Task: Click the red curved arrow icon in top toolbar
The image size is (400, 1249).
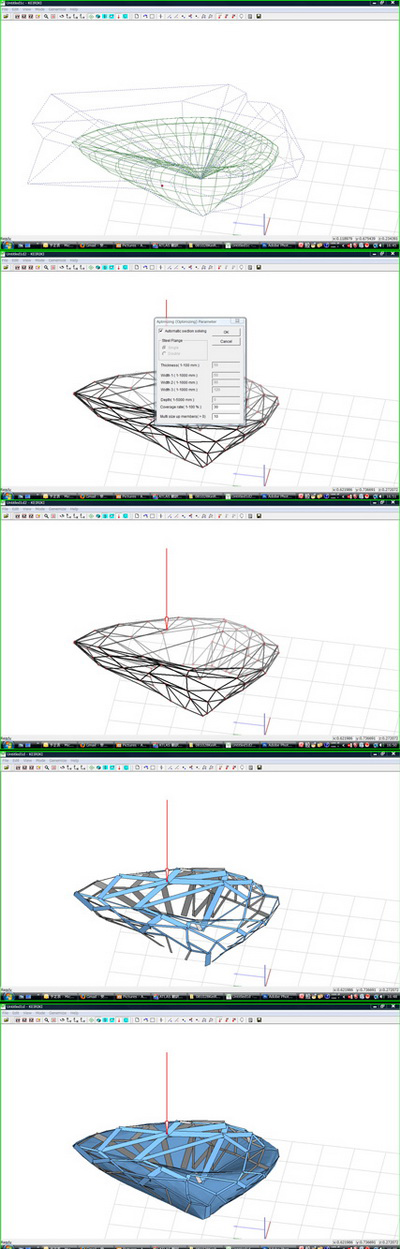Action: pyautogui.click(x=218, y=16)
